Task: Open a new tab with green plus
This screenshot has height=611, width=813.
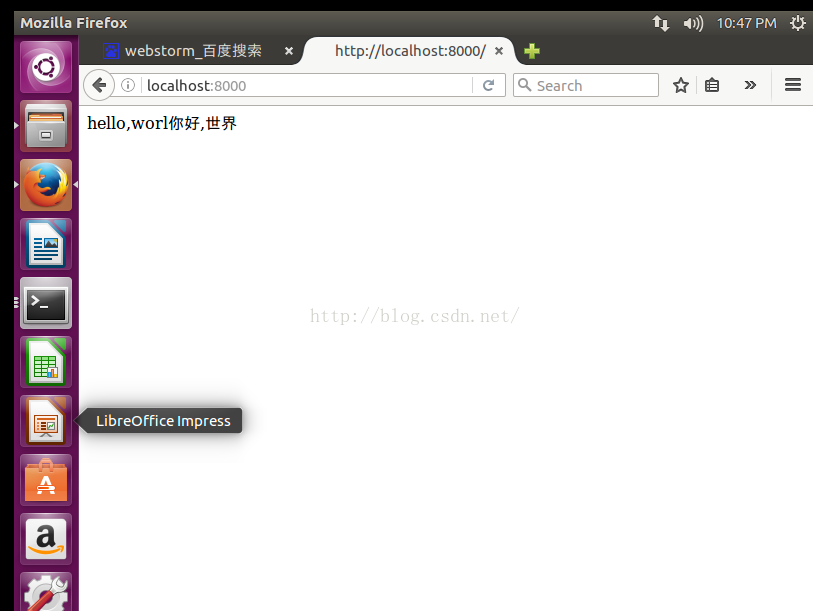Action: [x=532, y=51]
